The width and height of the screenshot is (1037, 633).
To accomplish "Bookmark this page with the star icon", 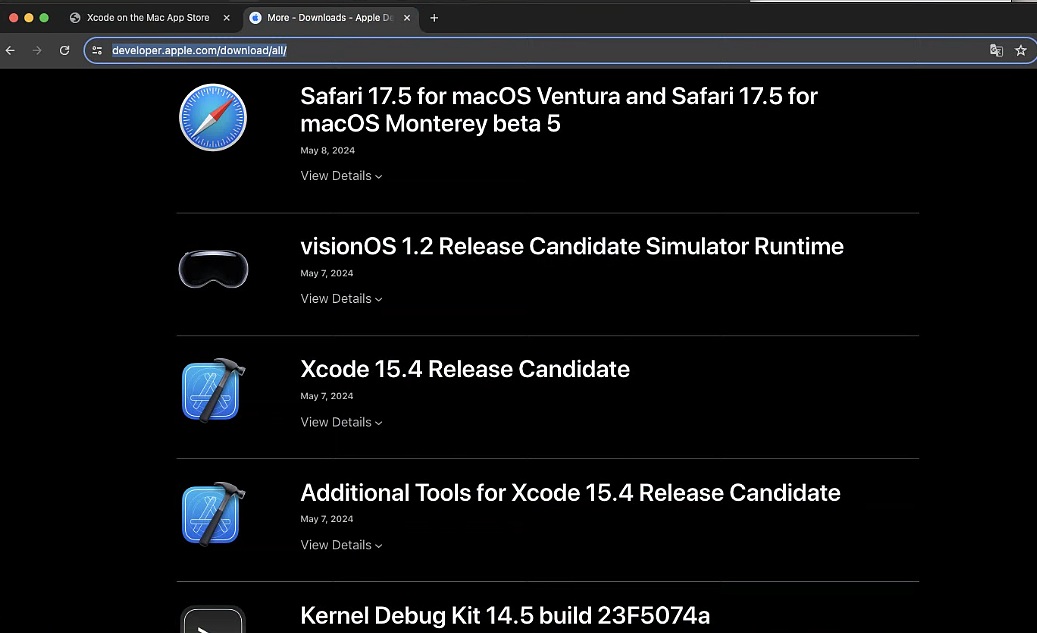I will [x=1020, y=50].
